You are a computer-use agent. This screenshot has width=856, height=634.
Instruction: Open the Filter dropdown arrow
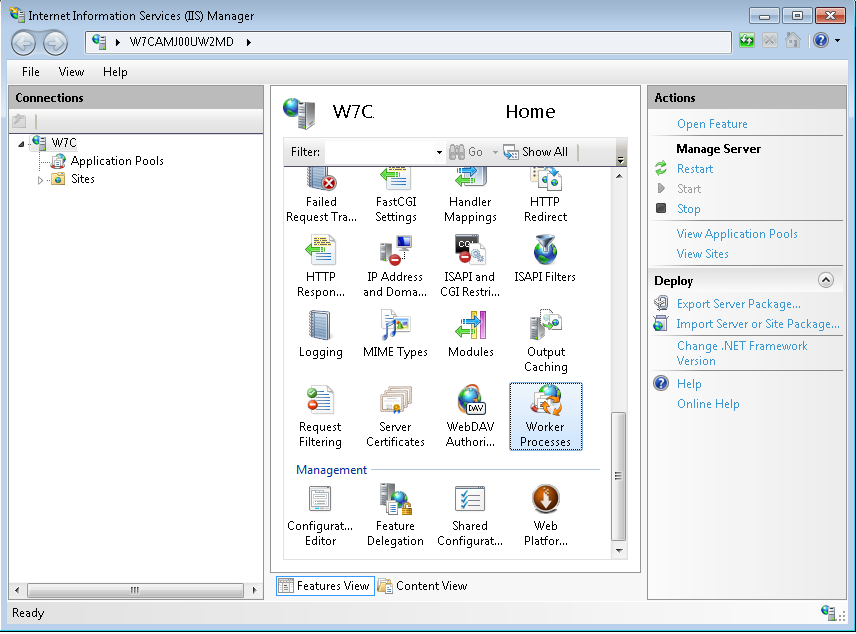pyautogui.click(x=439, y=152)
